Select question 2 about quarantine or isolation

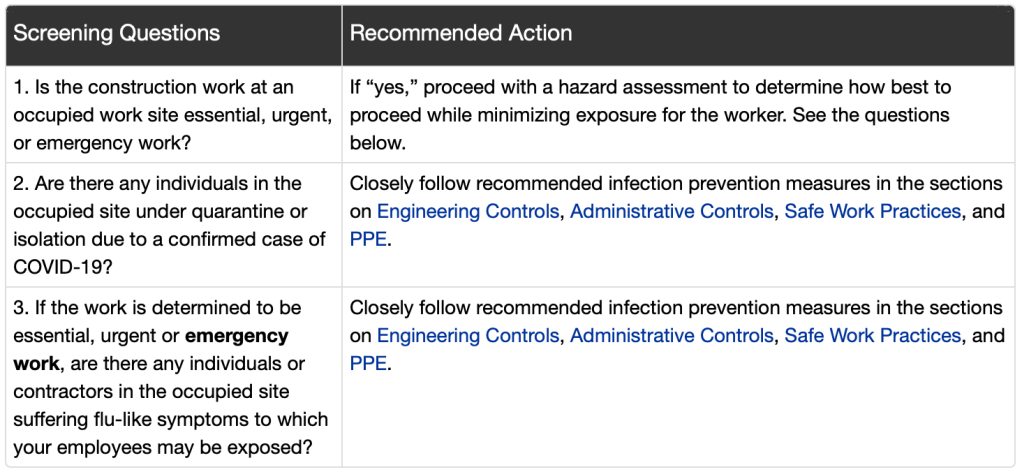170,211
